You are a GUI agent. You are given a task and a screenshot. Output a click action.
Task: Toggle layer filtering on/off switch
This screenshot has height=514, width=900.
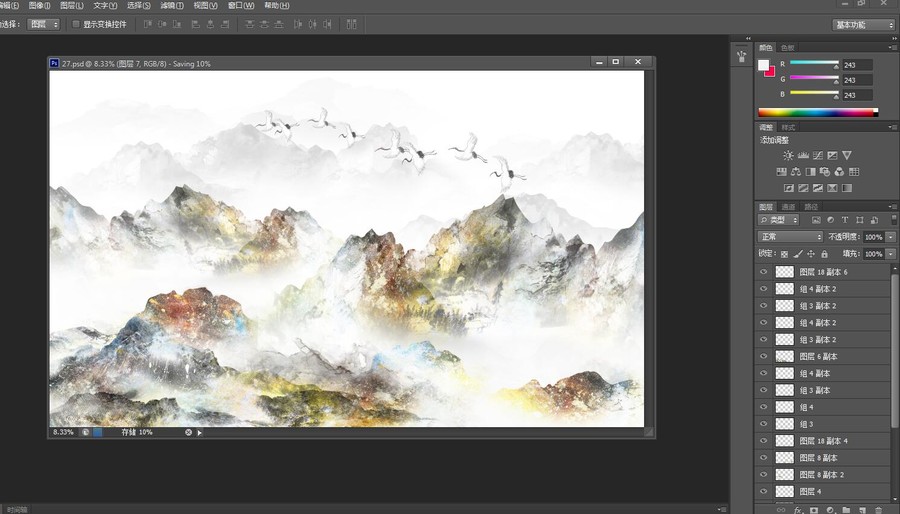tap(894, 219)
